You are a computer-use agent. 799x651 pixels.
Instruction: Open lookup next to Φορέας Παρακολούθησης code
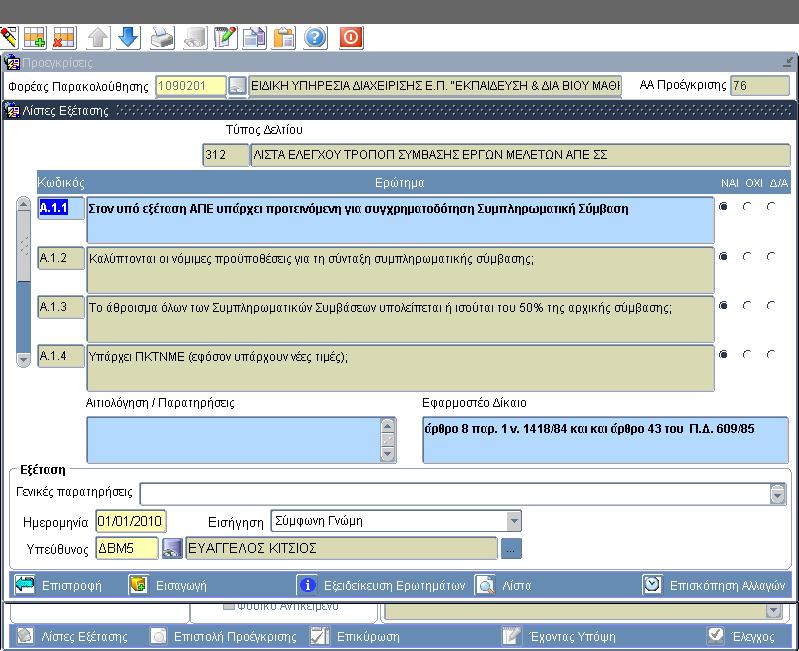[x=237, y=86]
